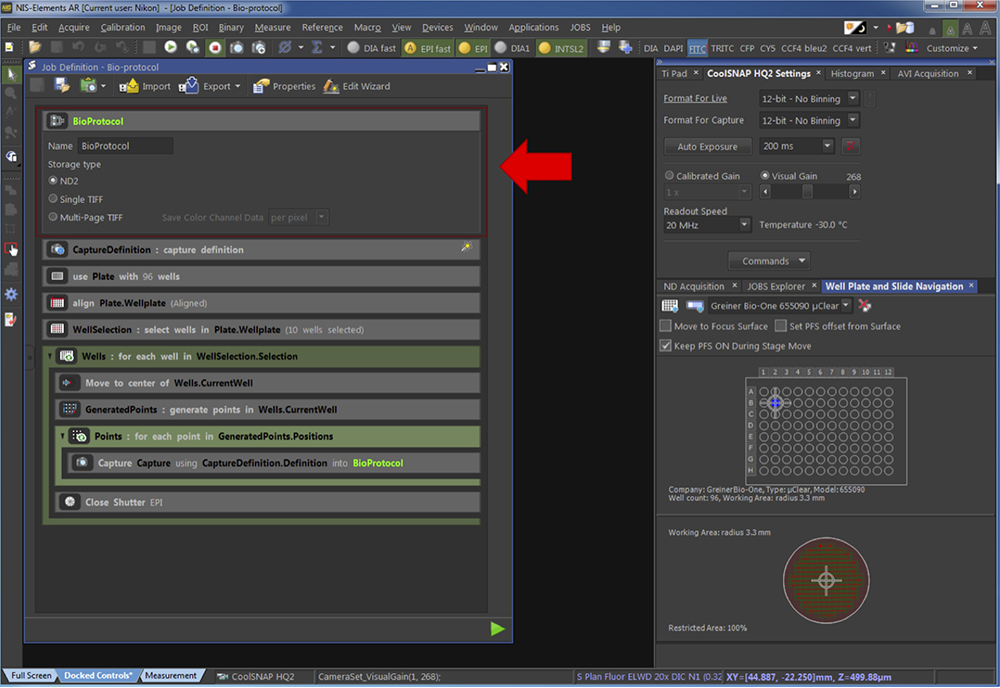
Task: Click the wand icon on CaptureDefinition row
Action: 467,247
